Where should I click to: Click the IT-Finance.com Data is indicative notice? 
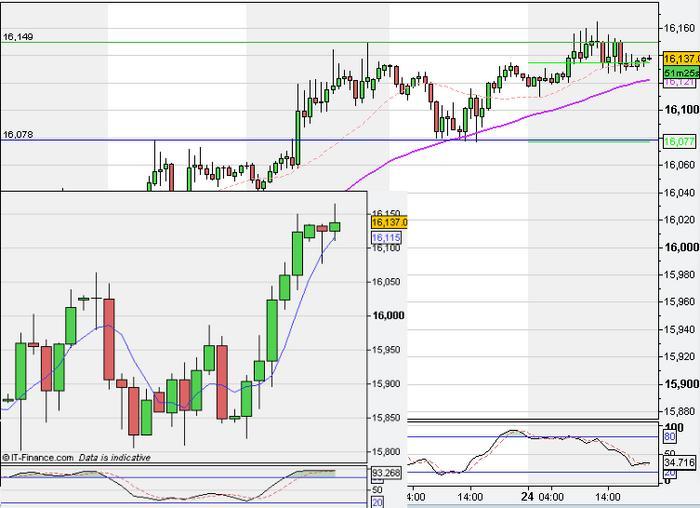point(76,458)
